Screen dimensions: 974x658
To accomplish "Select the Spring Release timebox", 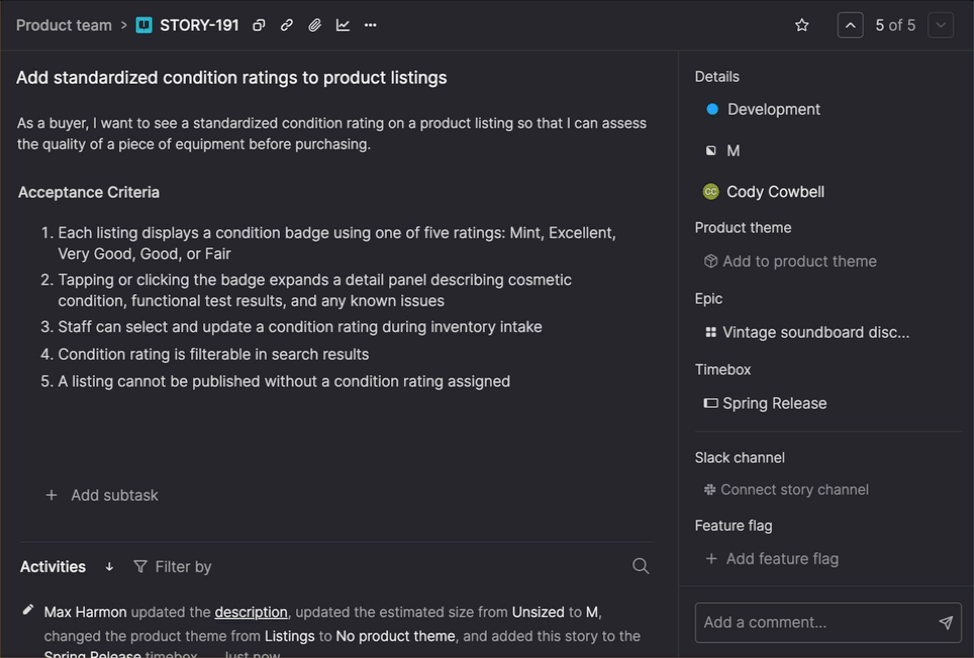I will click(x=774, y=403).
